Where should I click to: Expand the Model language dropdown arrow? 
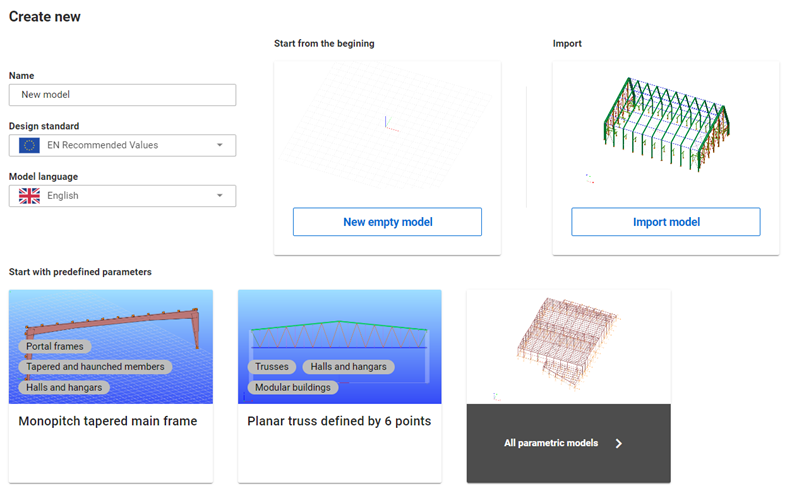220,196
